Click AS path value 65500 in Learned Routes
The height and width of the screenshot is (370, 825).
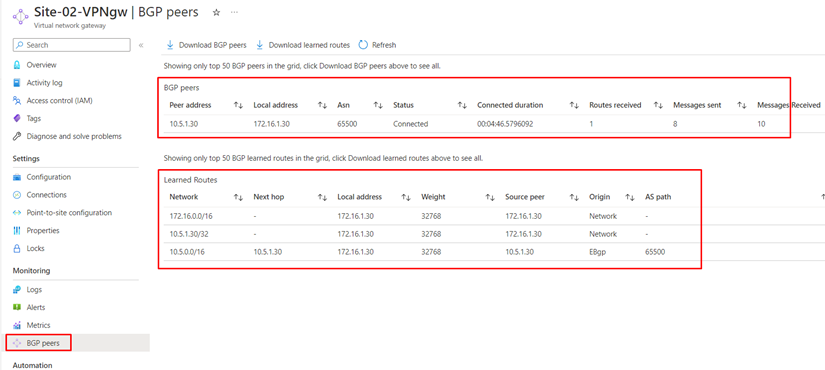(x=655, y=252)
